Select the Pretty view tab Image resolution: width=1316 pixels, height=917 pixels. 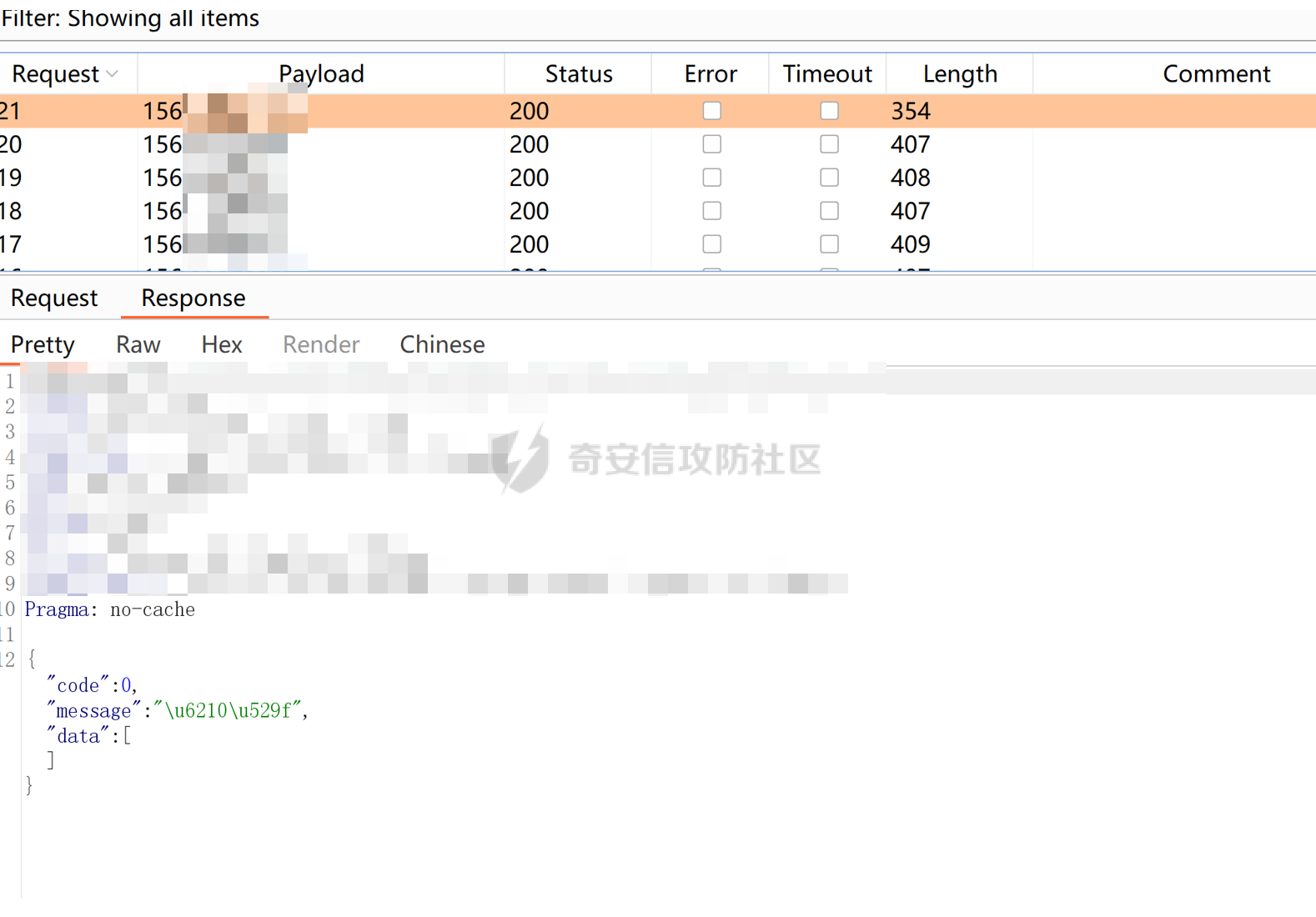tap(43, 345)
